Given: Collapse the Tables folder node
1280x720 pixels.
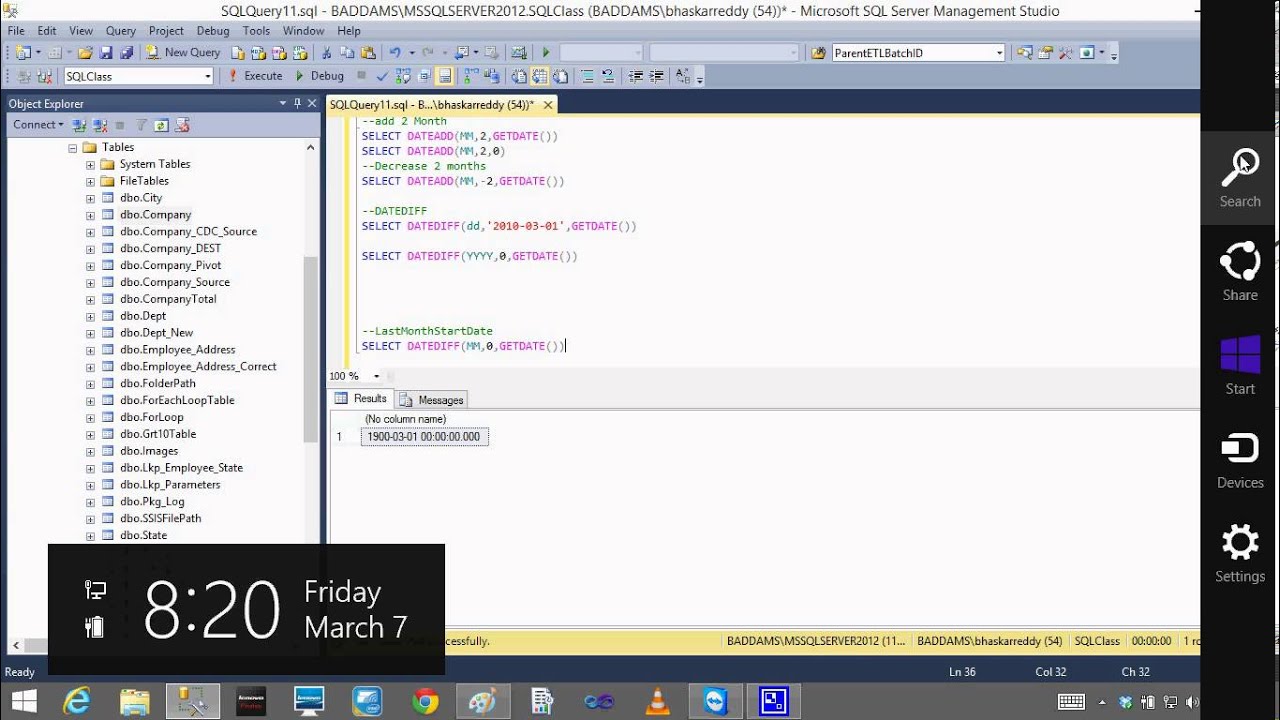Looking at the screenshot, I should pyautogui.click(x=73, y=148).
